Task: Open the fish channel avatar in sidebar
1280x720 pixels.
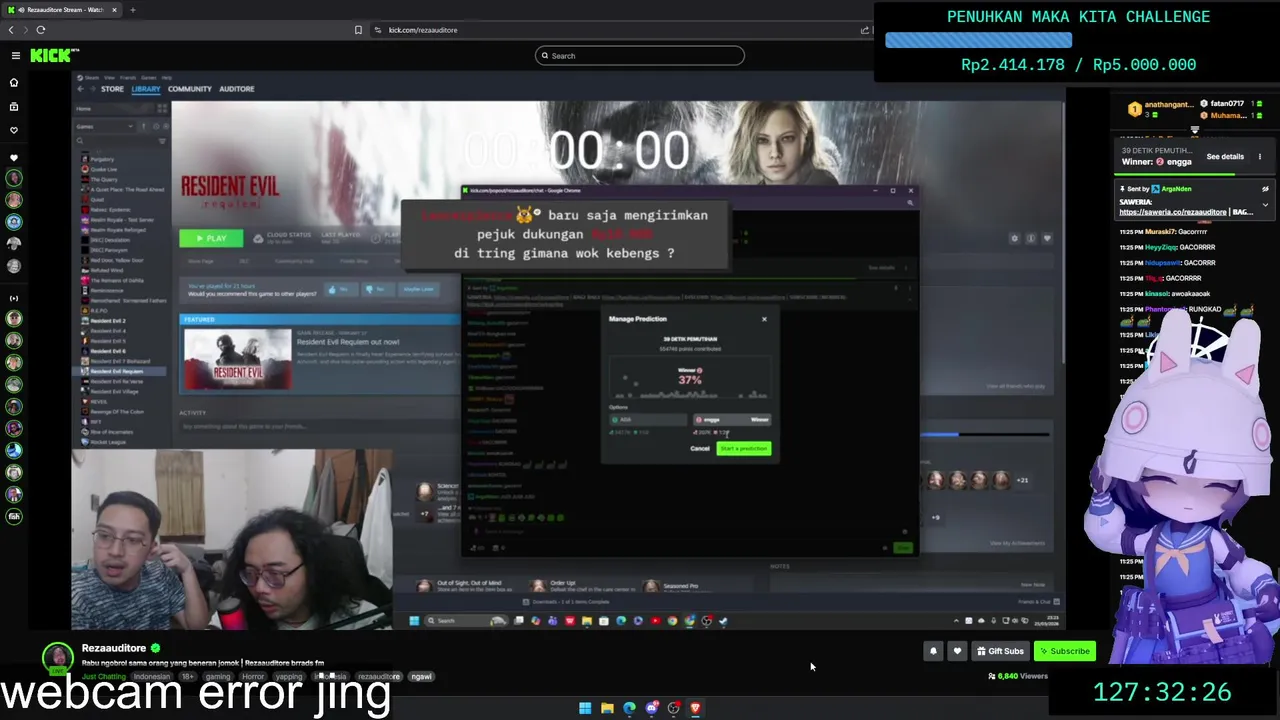Action: [x=14, y=516]
